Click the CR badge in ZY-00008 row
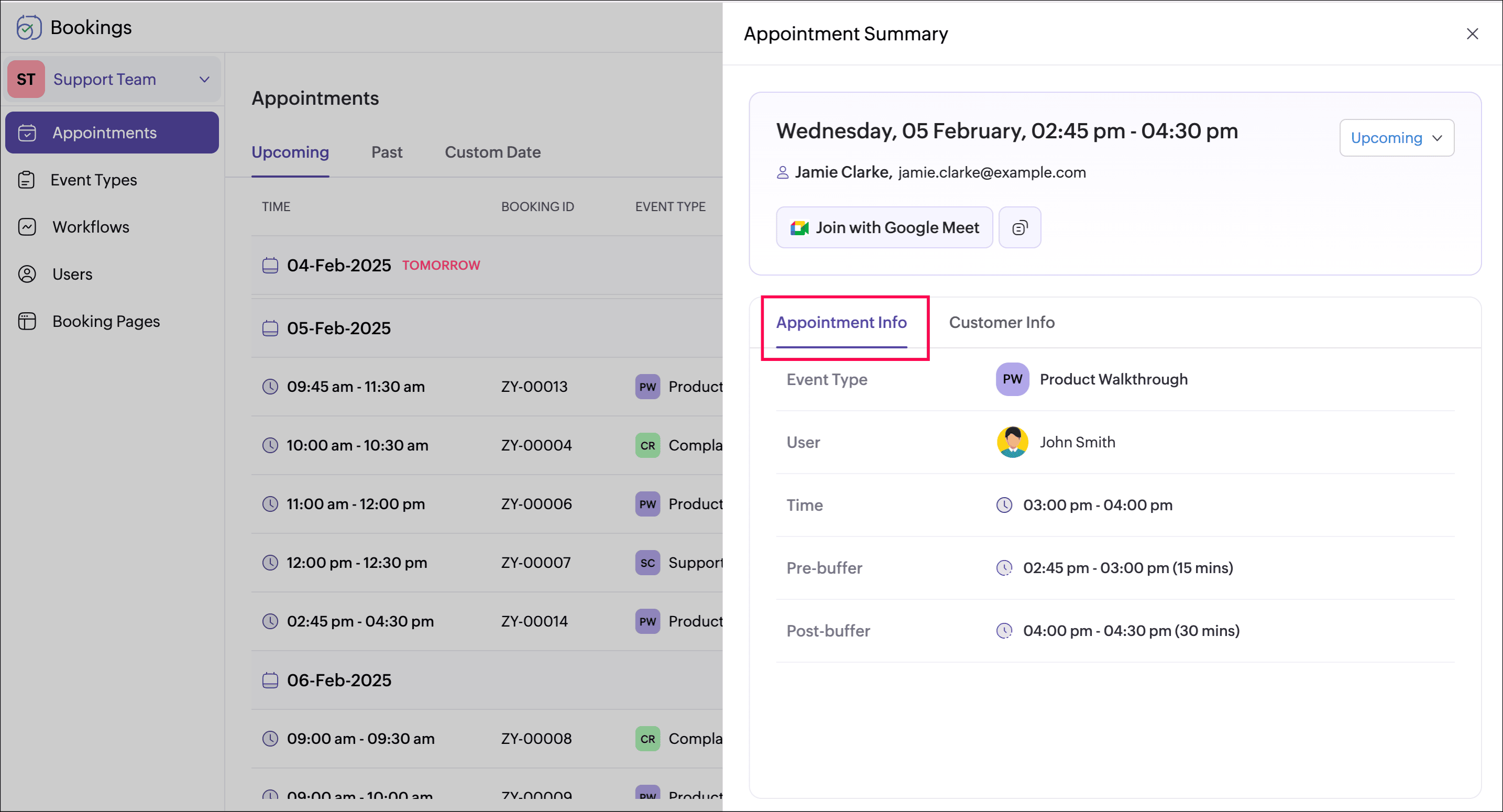Image resolution: width=1503 pixels, height=812 pixels. pyautogui.click(x=648, y=739)
